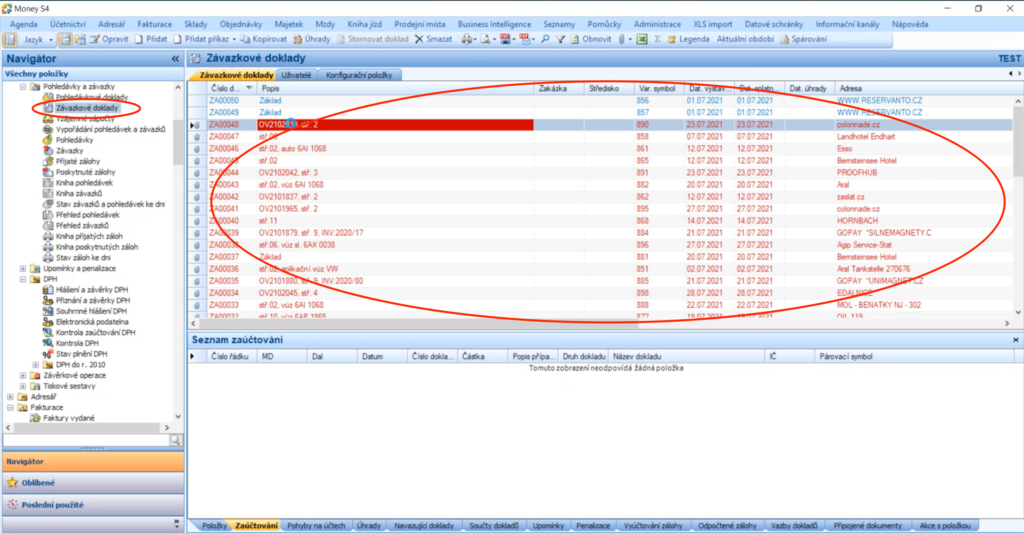1024x533 pixels.
Task: Select Přiznání a závěrky DPH tree item
Action: coord(93,300)
